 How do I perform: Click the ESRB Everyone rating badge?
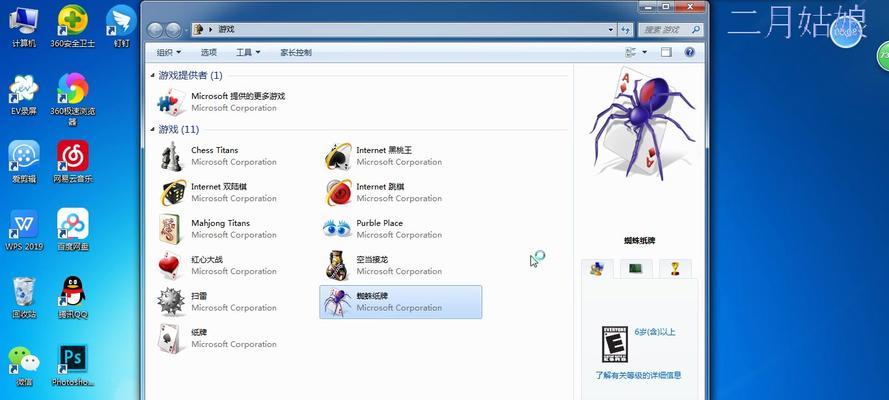615,344
